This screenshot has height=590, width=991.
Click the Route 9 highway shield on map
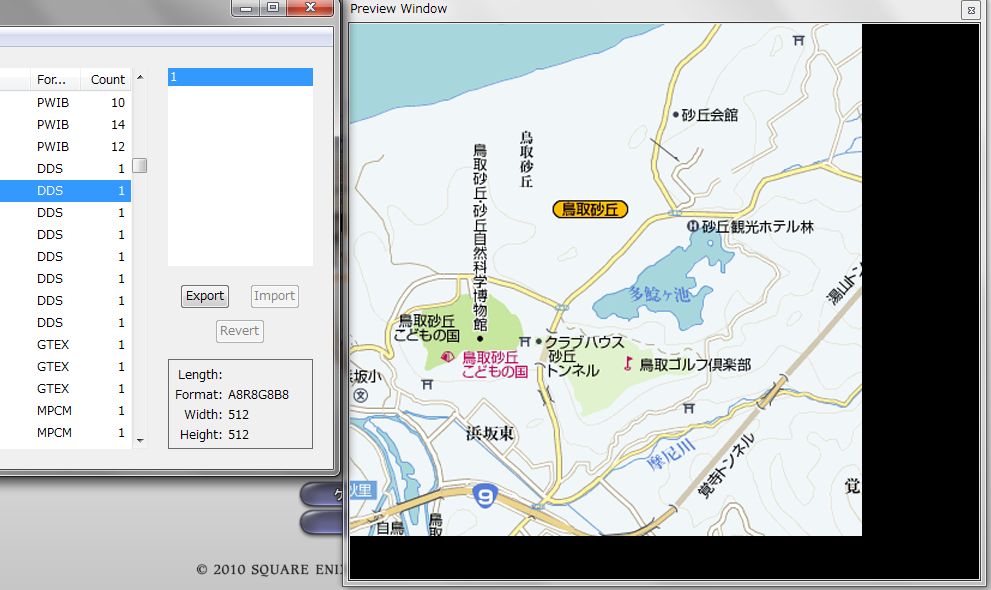pos(485,495)
